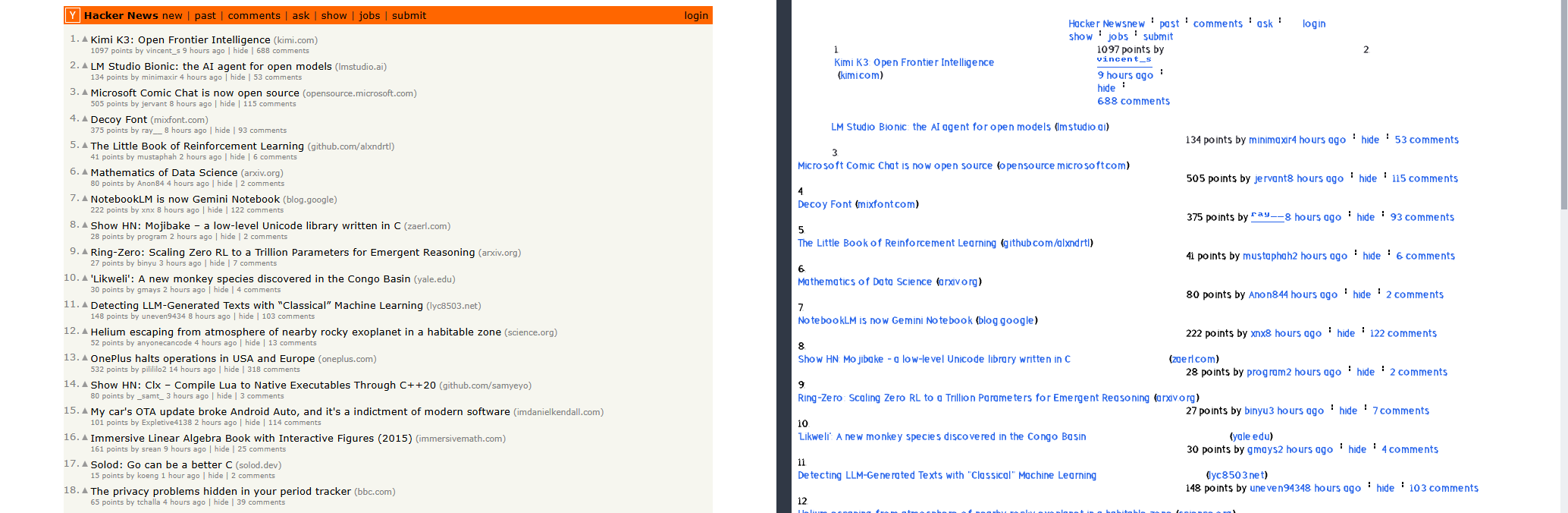Open '39 comments' under period tracker story
This screenshot has height=513, width=1568.
(x=262, y=502)
